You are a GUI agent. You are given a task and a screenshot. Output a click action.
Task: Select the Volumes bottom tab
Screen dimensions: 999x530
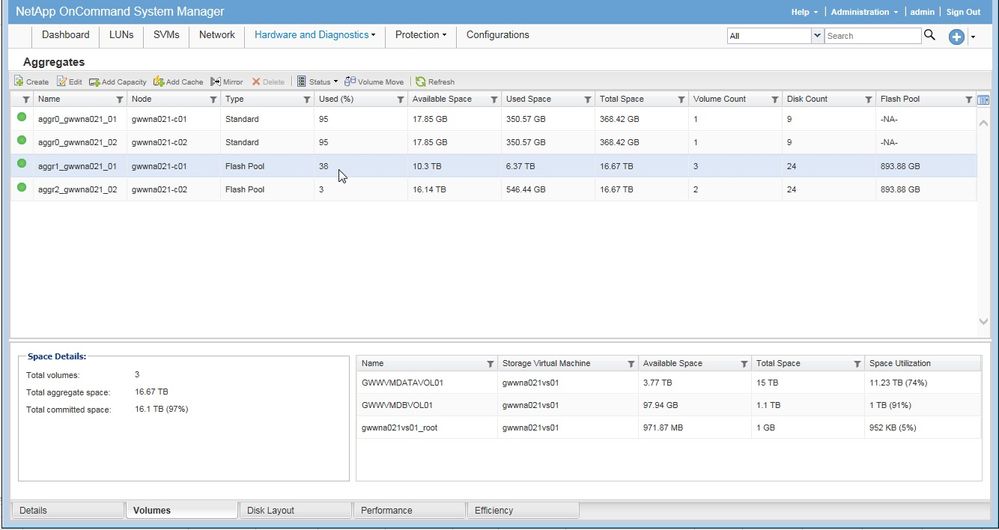[x=182, y=510]
